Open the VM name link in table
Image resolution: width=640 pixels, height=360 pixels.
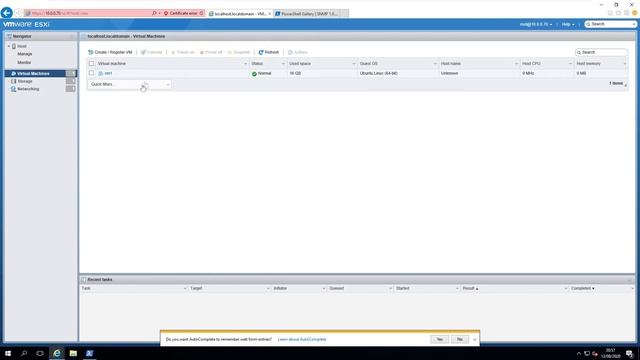point(108,73)
